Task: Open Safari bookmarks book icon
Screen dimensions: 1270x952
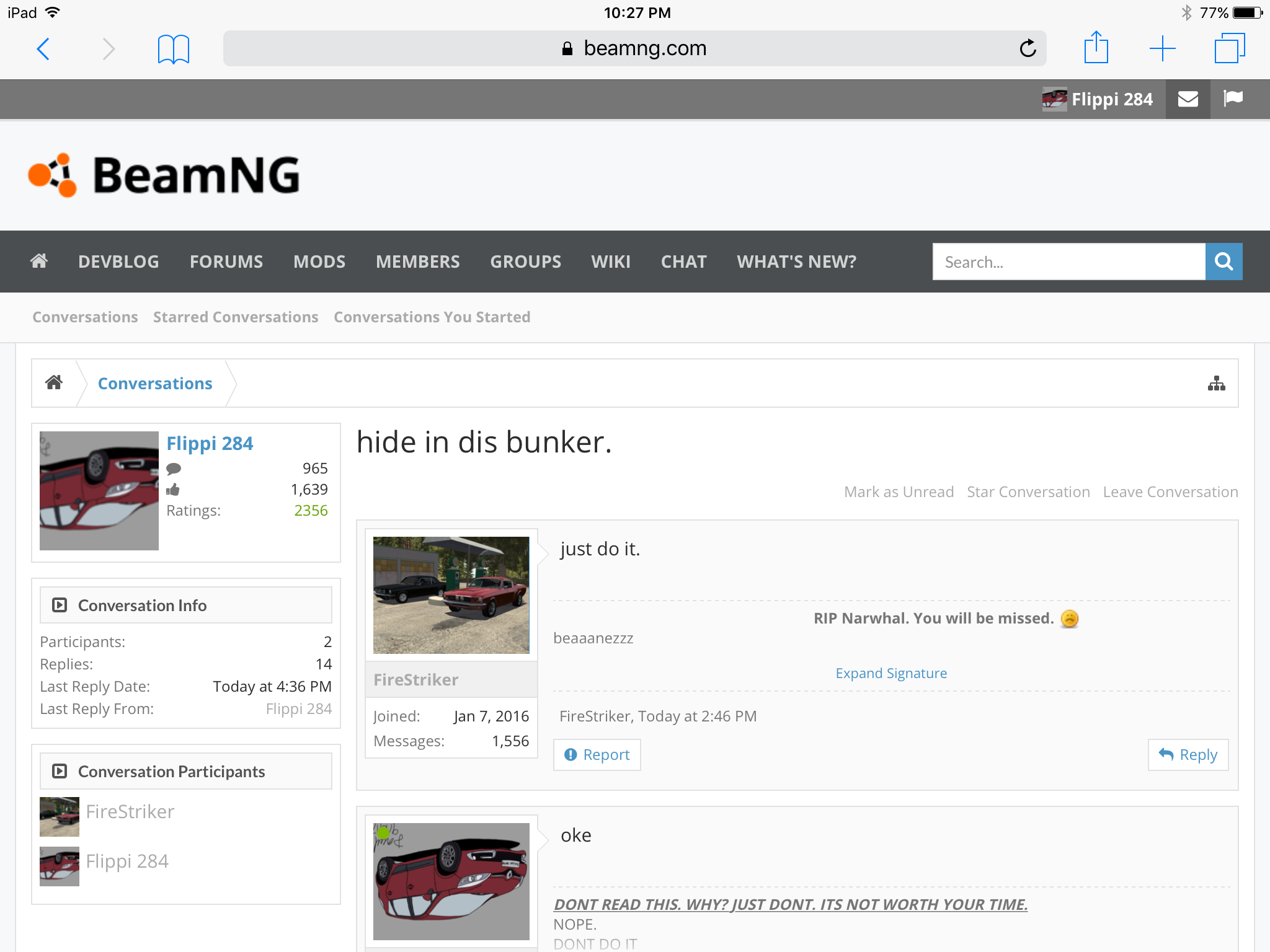Action: pyautogui.click(x=174, y=49)
